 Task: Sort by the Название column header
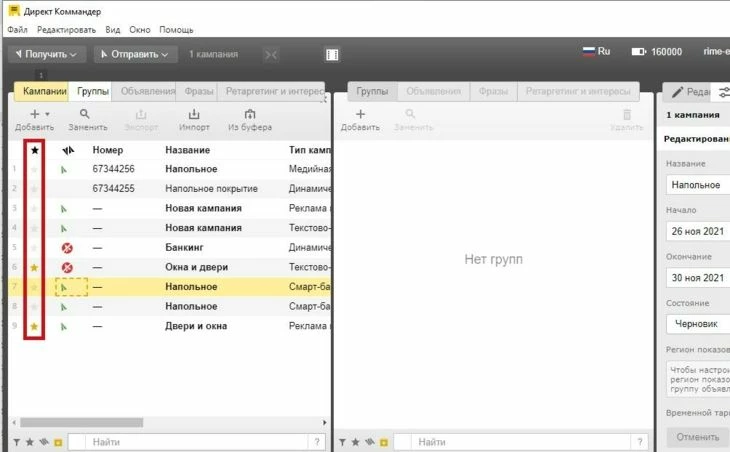coord(188,150)
